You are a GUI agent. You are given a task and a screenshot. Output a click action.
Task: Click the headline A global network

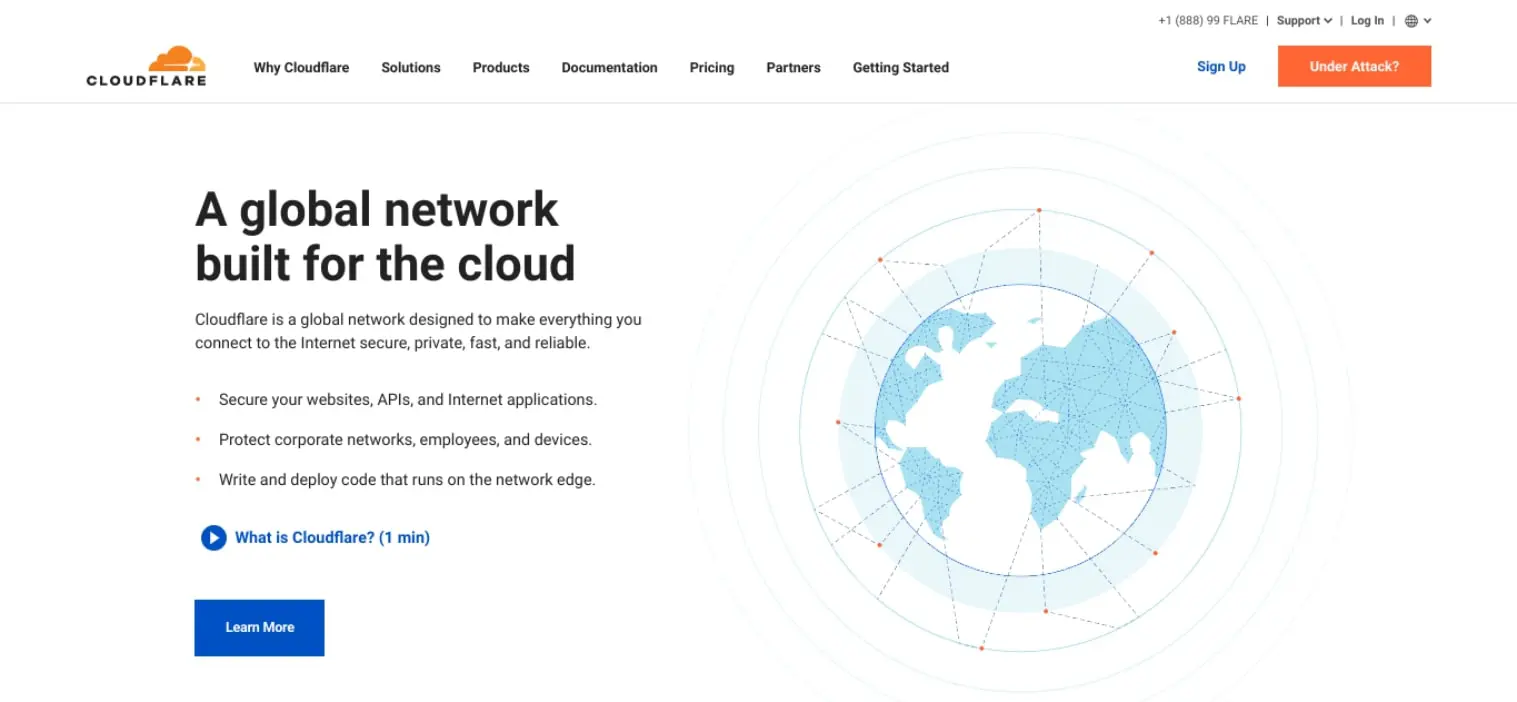tap(376, 210)
